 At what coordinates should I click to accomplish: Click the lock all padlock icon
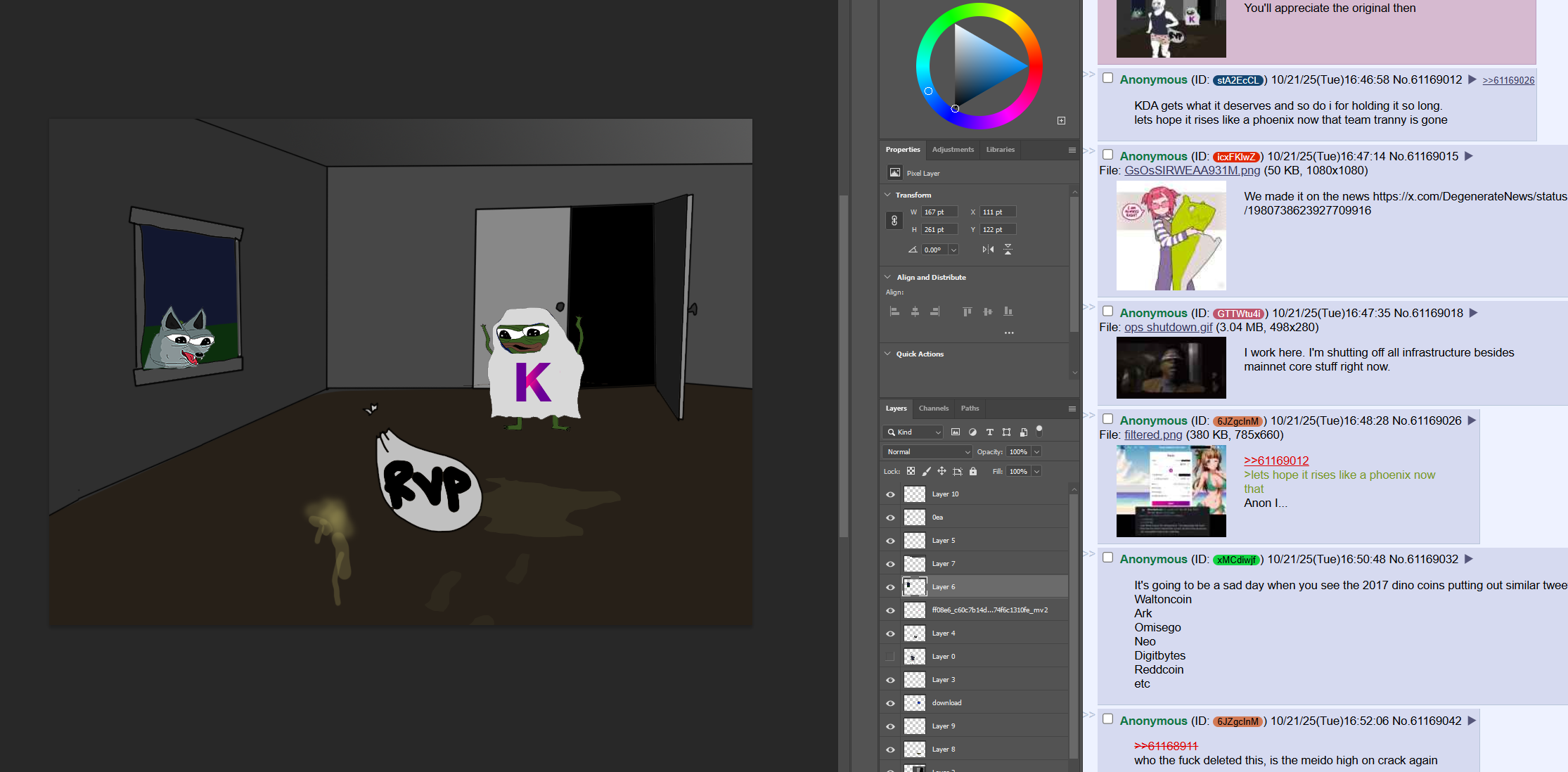973,471
